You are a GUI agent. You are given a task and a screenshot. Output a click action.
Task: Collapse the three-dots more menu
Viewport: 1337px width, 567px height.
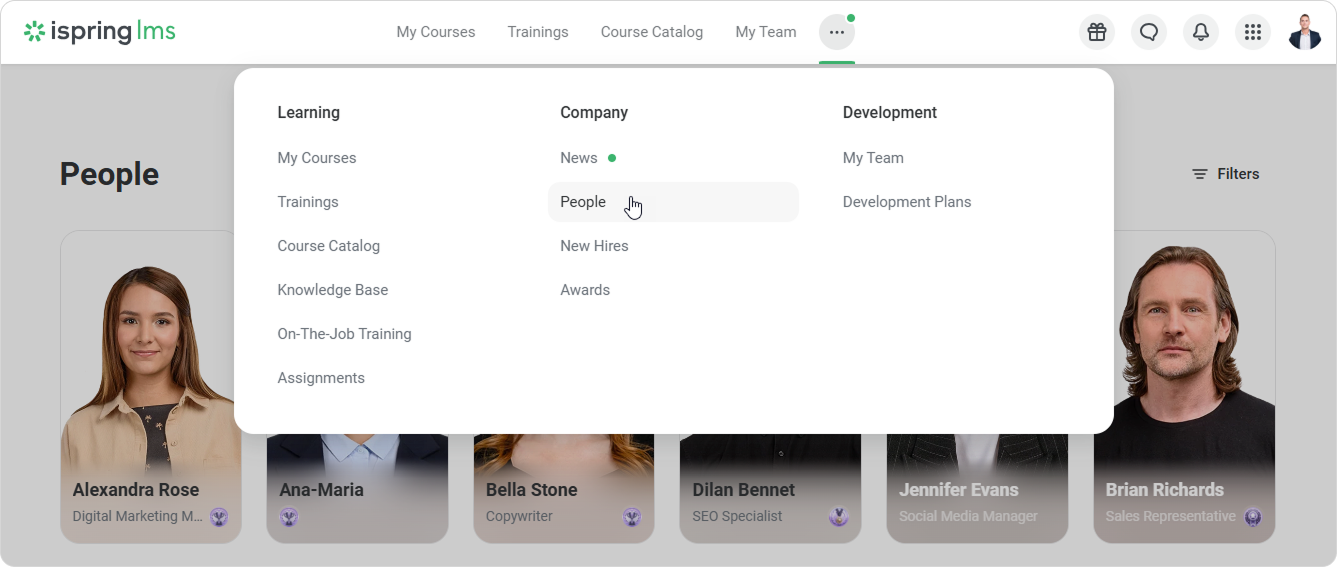coord(836,32)
